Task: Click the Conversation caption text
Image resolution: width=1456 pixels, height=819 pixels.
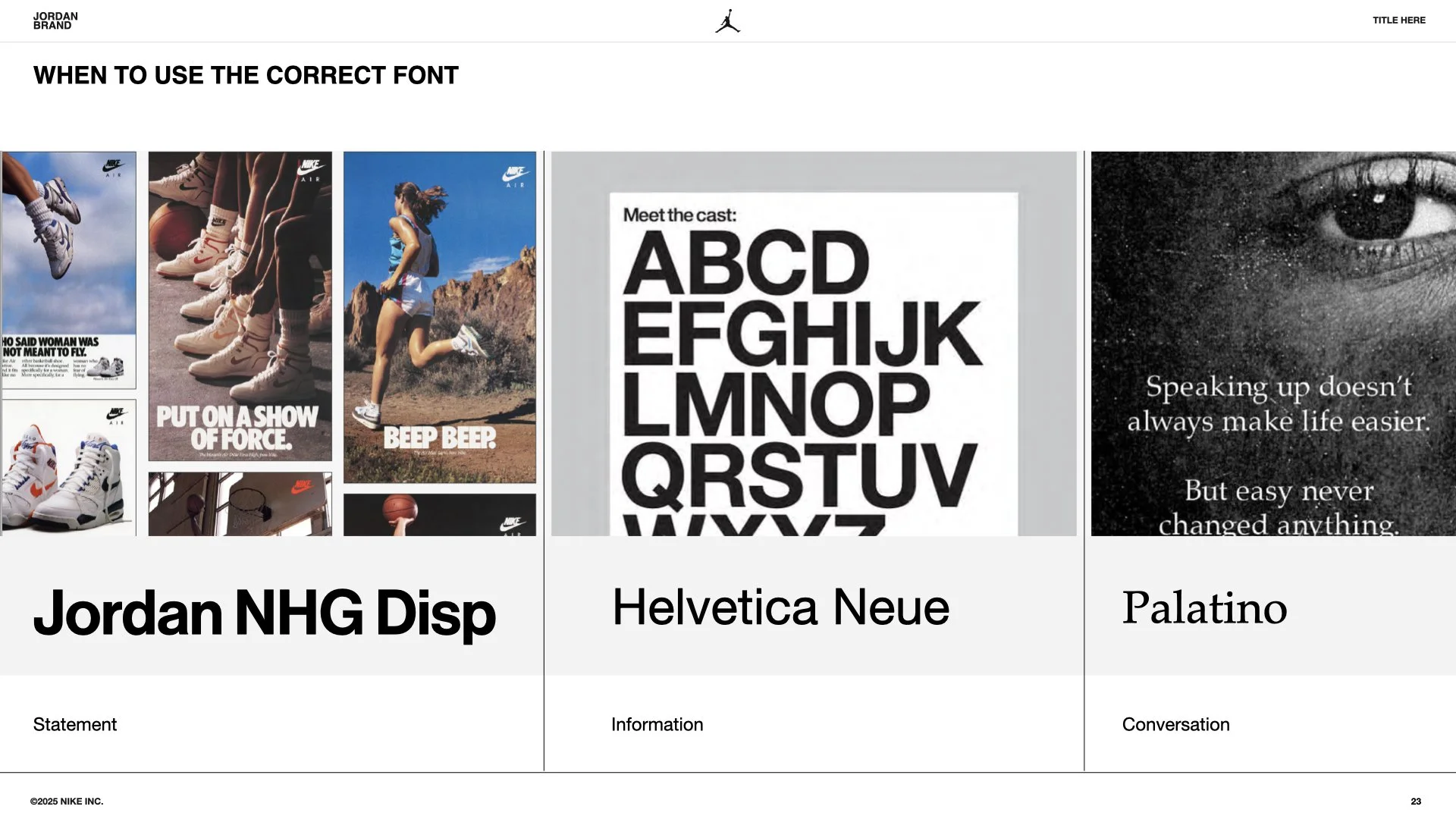Action: 1175,724
